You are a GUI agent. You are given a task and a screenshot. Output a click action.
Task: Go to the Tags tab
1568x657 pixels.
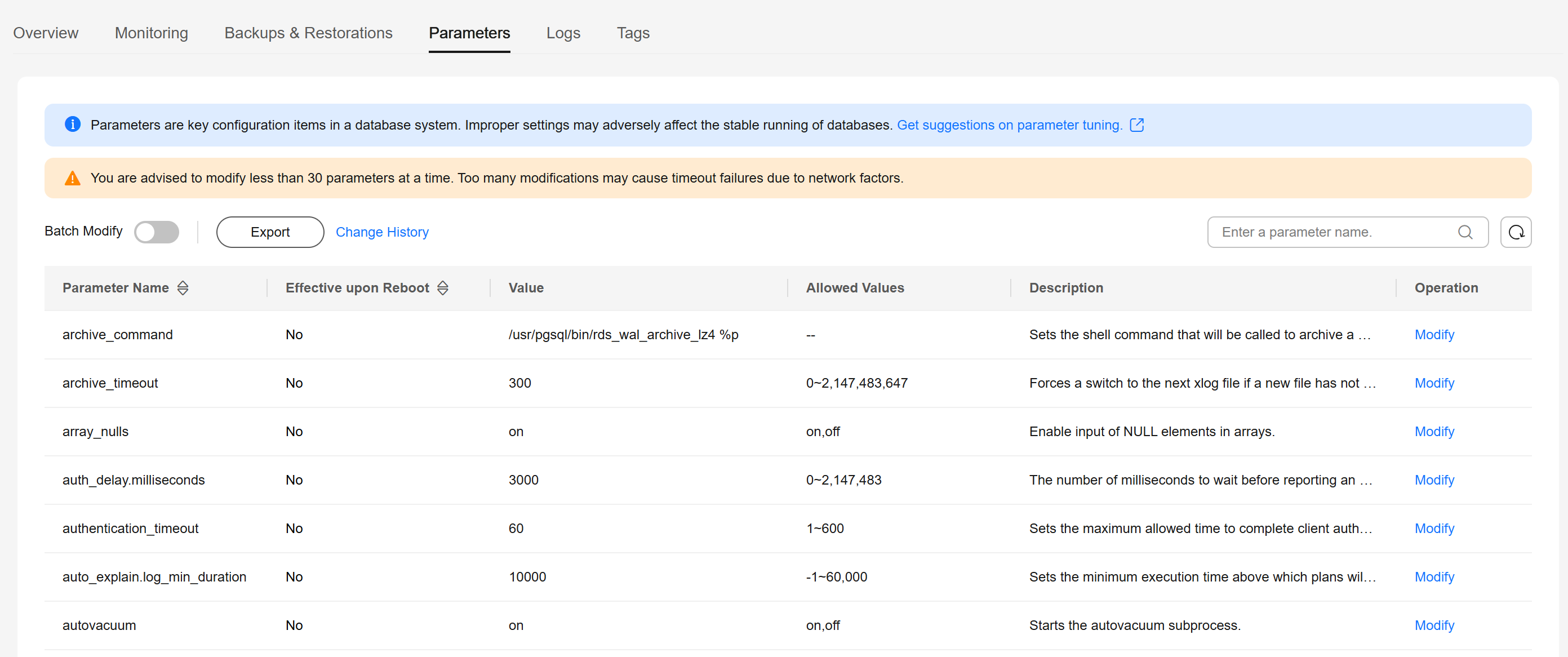(632, 33)
